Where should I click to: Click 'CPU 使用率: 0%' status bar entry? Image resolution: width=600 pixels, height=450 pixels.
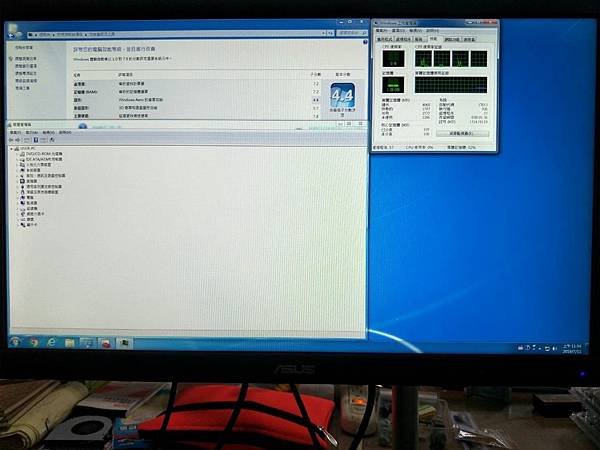419,147
